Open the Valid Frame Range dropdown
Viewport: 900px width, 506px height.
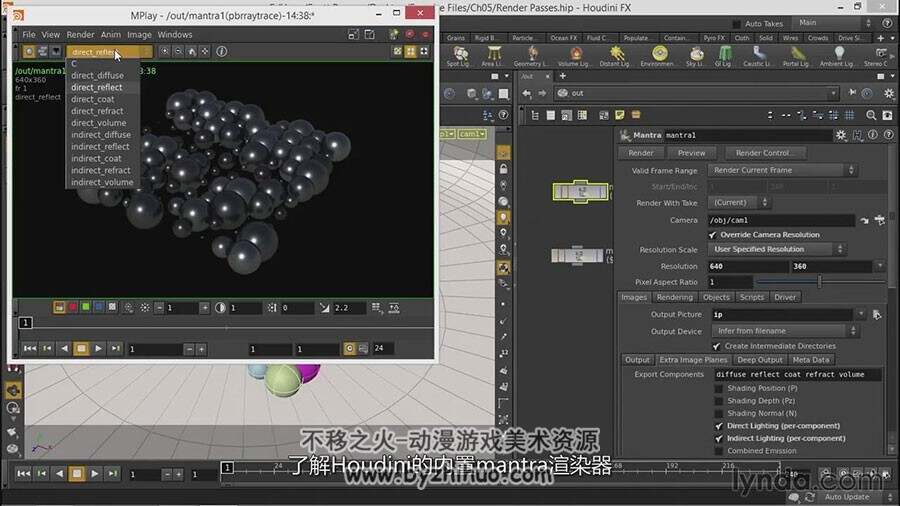782,170
